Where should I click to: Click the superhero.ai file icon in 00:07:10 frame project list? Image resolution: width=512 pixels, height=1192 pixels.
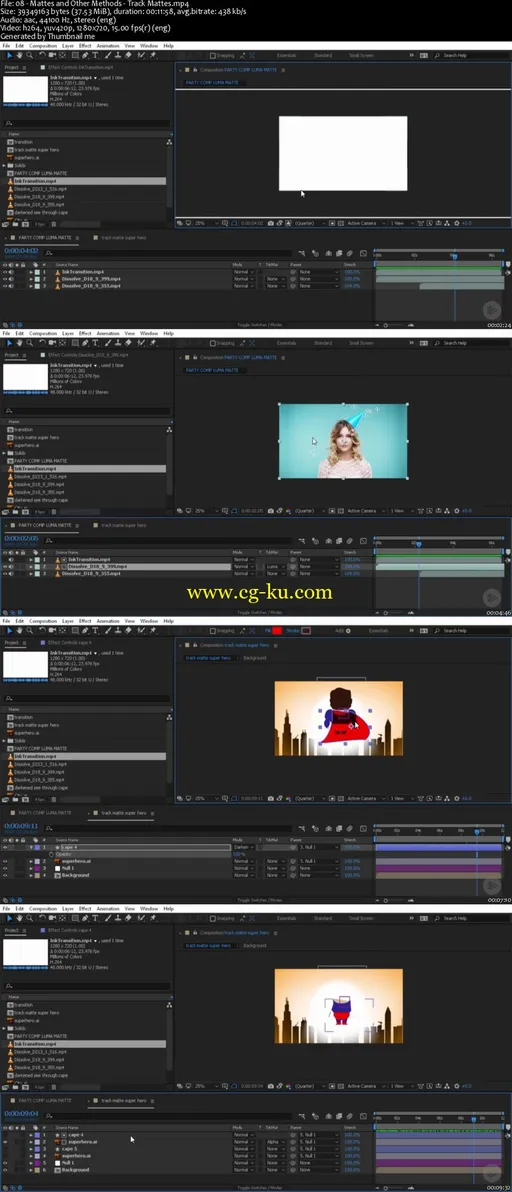pyautogui.click(x=11, y=733)
